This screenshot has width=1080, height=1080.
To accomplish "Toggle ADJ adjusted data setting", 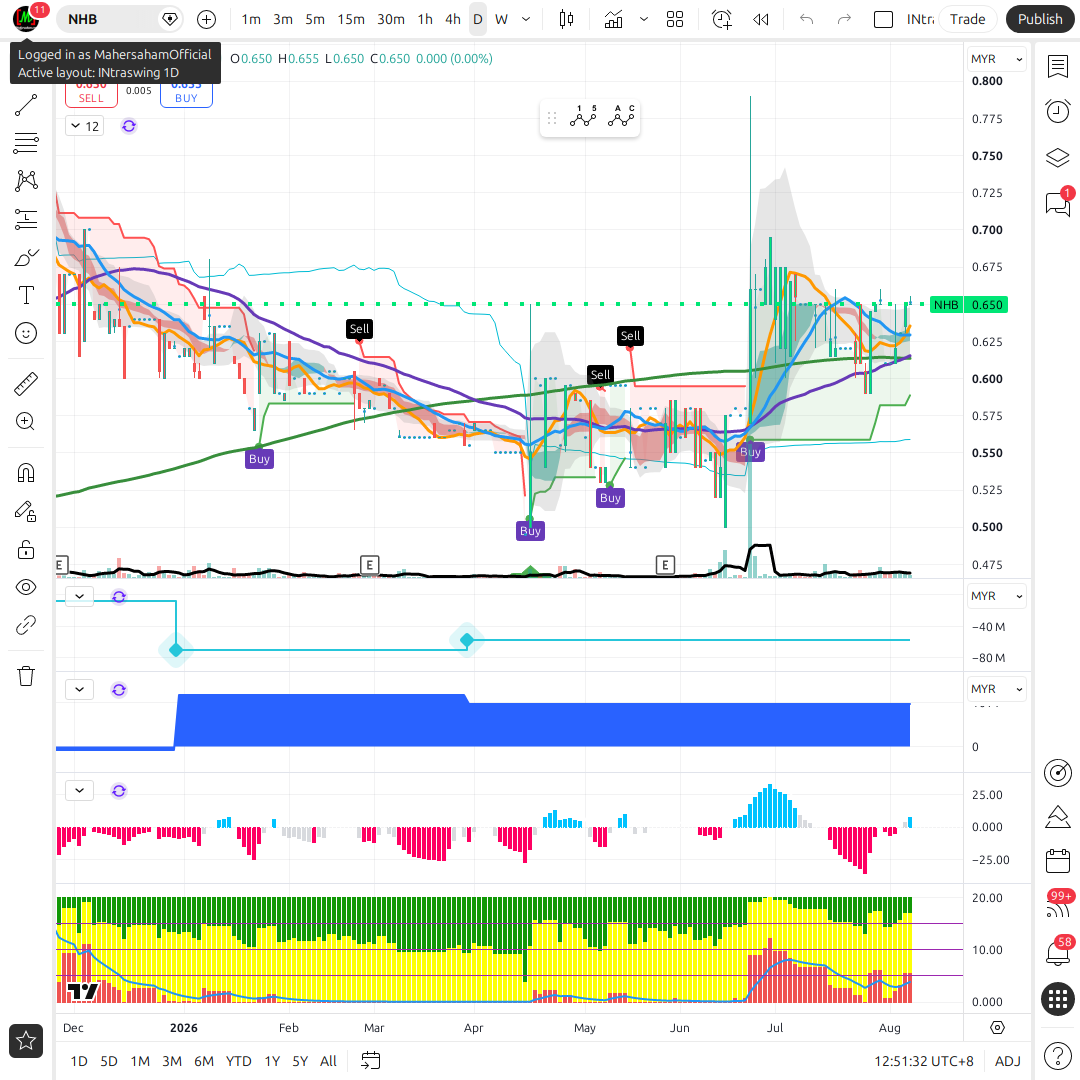I will click(x=1008, y=1061).
